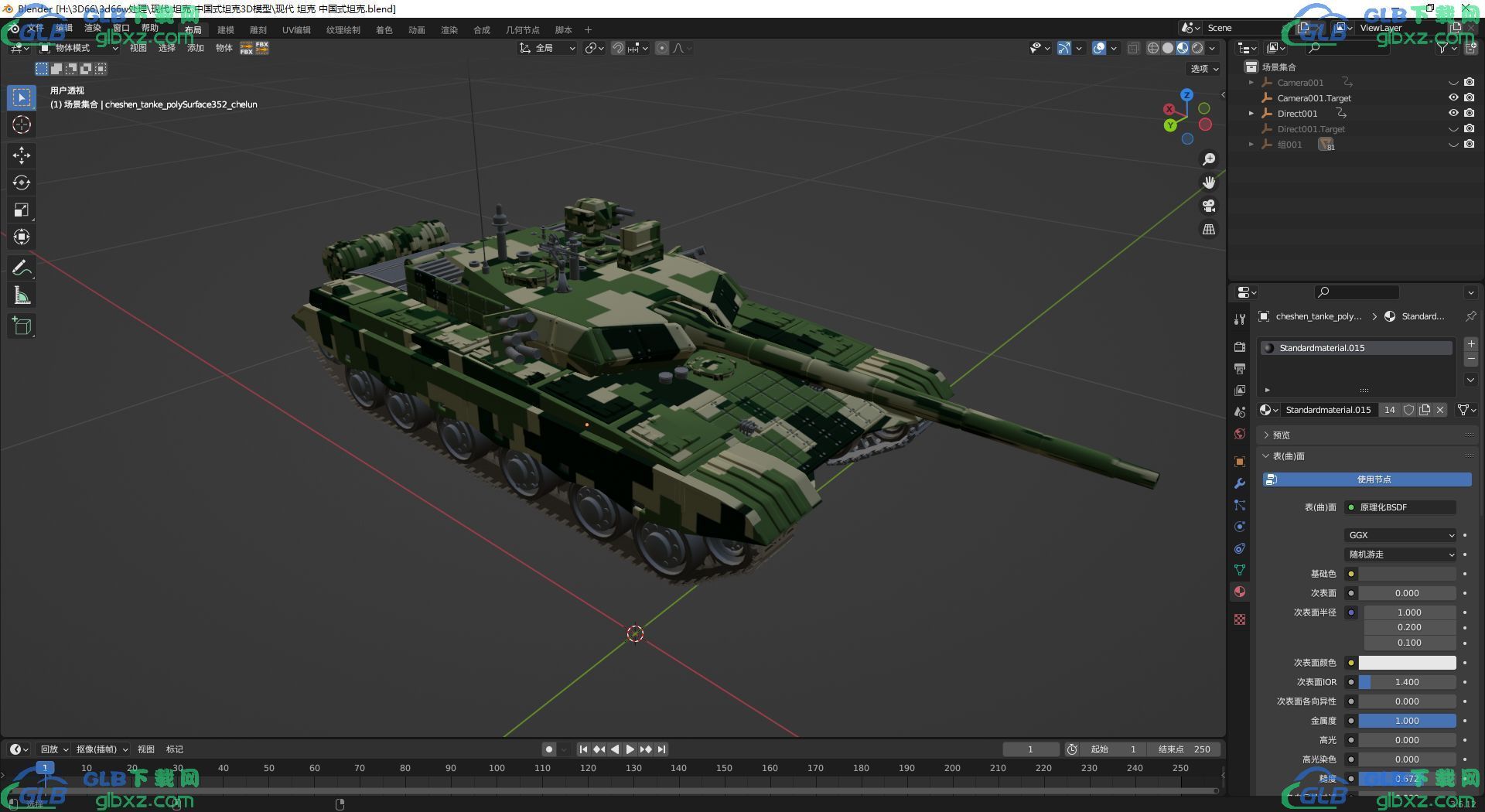
Task: Switch to the UV编辑 workspace tab
Action: [296, 30]
